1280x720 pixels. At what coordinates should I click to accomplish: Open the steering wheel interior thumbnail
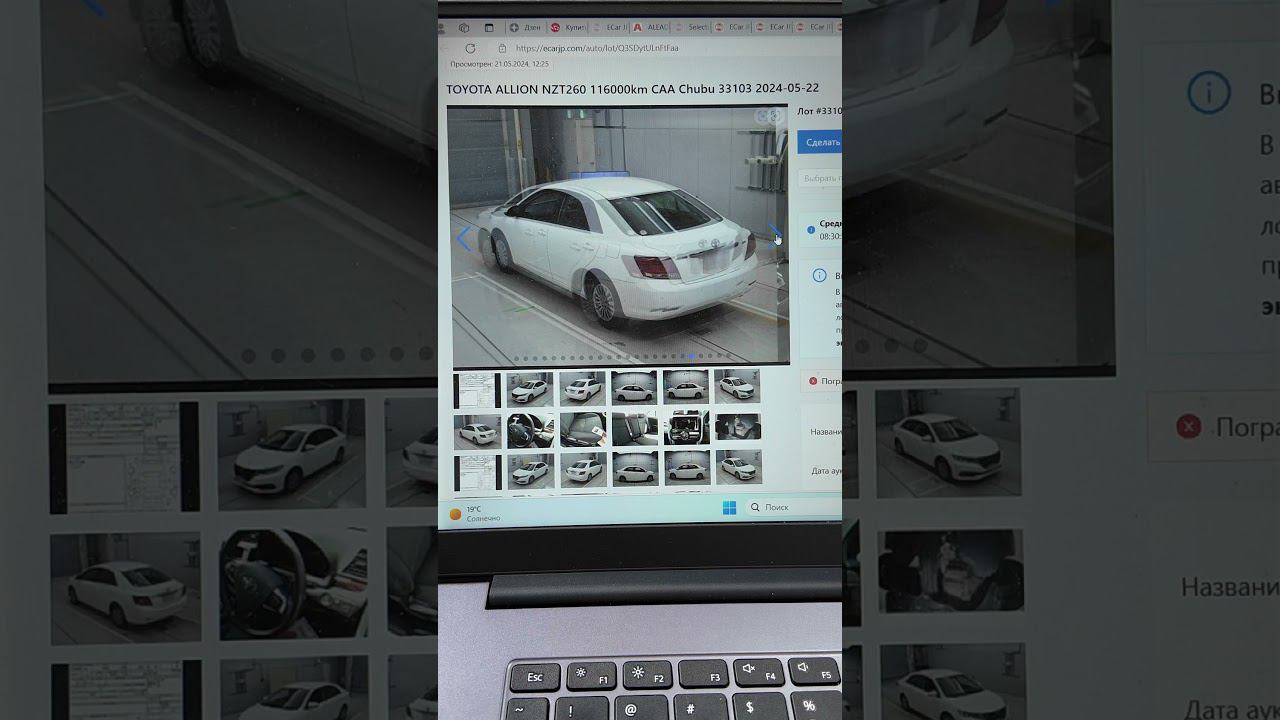pyautogui.click(x=530, y=430)
